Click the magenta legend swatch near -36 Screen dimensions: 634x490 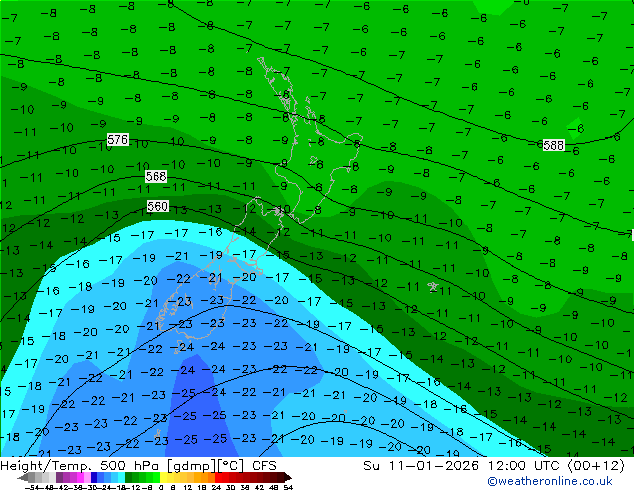80,477
